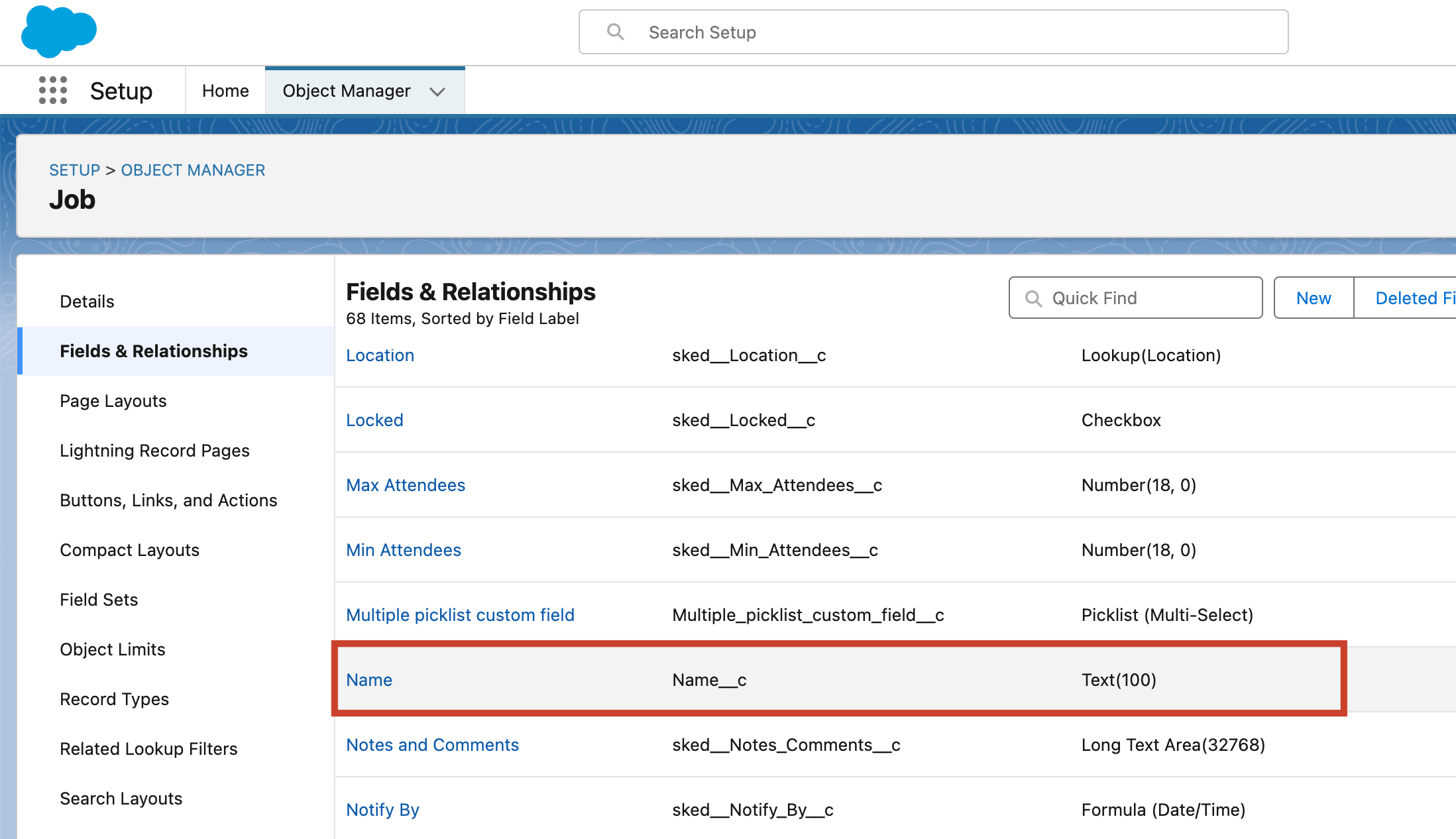Click the SETUP breadcrumb link
Viewport: 1456px width, 839px height.
[x=74, y=170]
